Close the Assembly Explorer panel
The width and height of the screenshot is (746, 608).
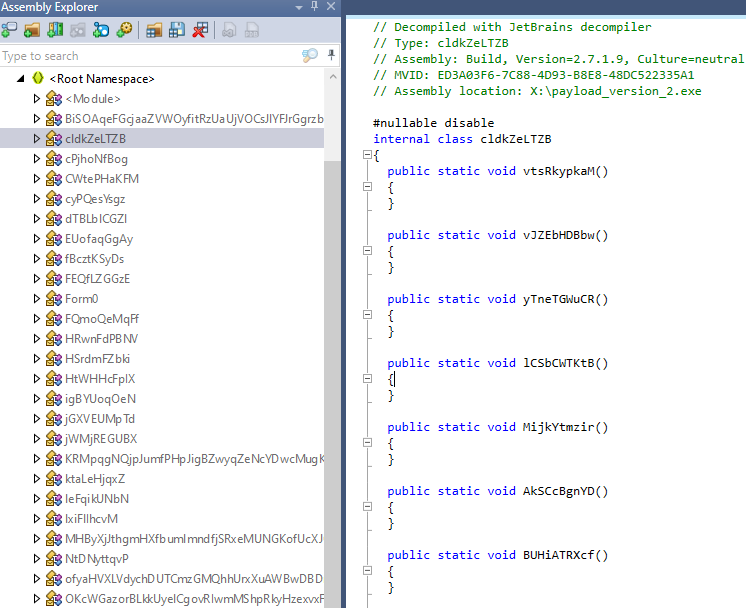(x=331, y=6)
